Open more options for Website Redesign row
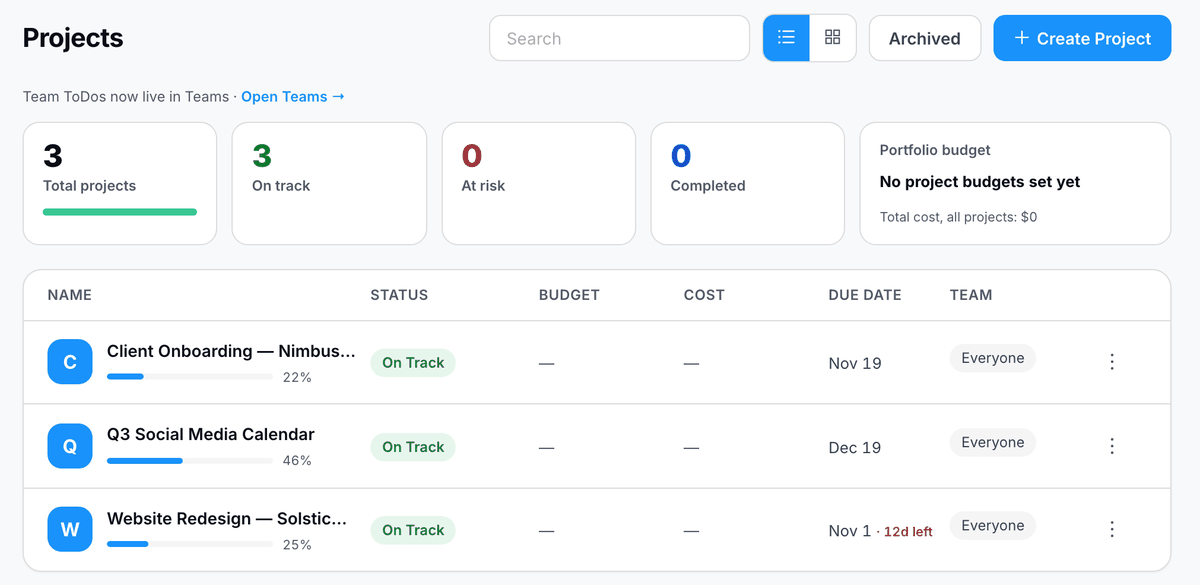 [1112, 529]
